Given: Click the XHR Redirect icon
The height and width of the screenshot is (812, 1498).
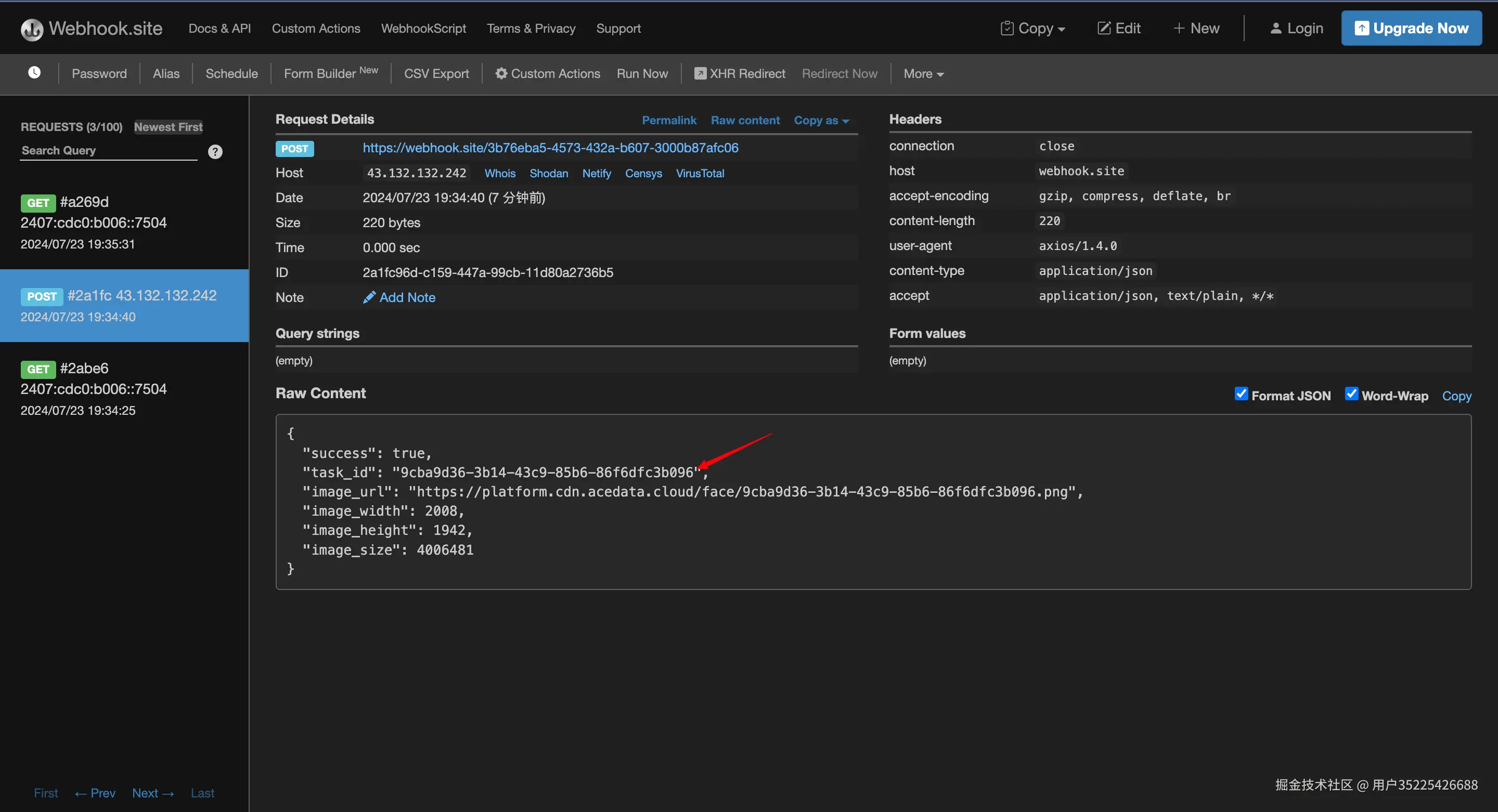Looking at the screenshot, I should 700,73.
